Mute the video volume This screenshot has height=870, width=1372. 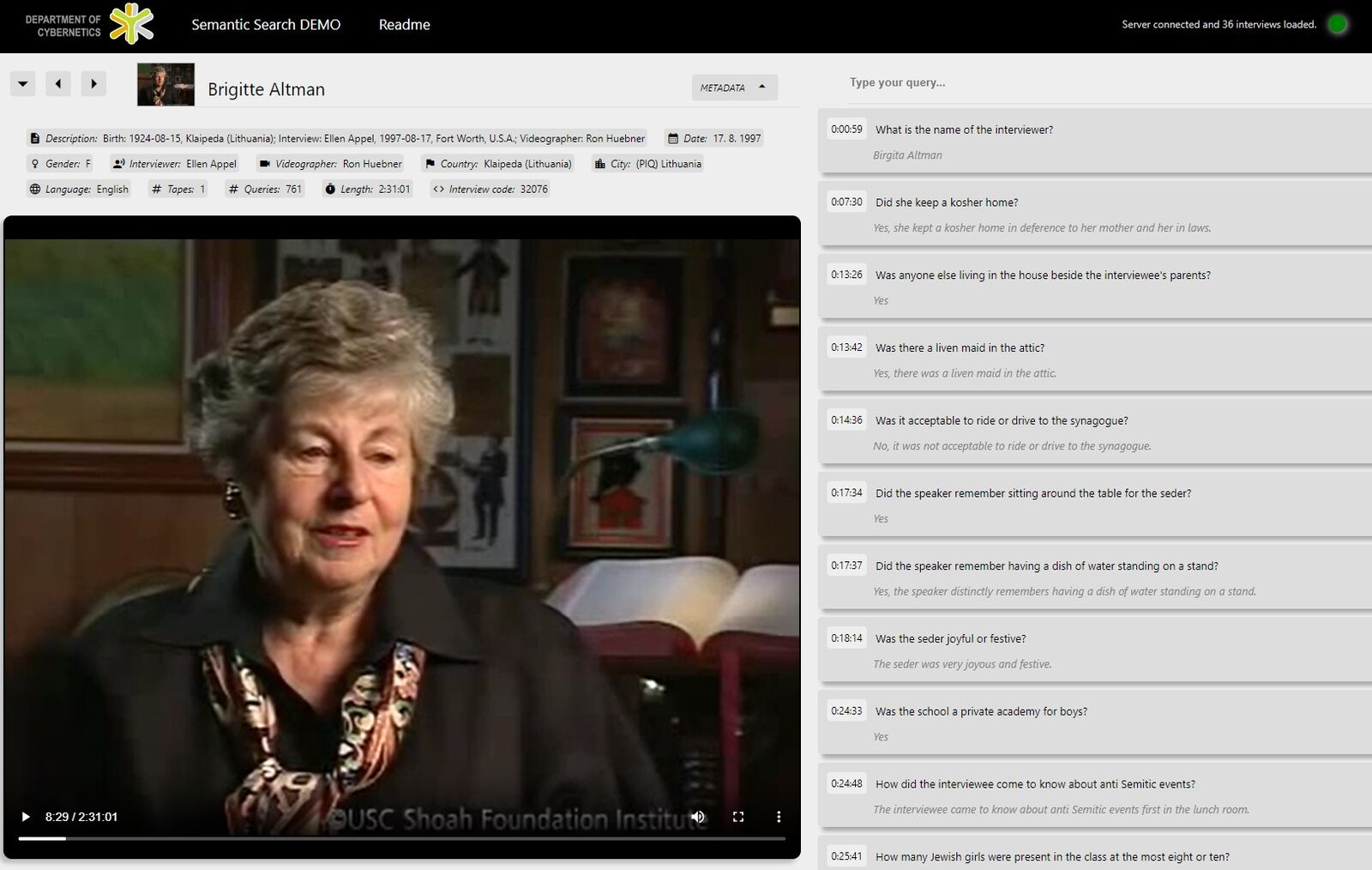coord(698,817)
